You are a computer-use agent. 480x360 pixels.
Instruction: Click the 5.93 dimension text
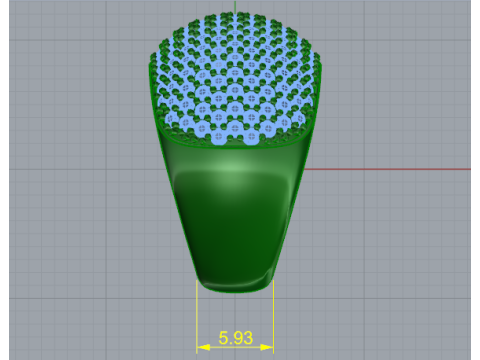(236, 337)
